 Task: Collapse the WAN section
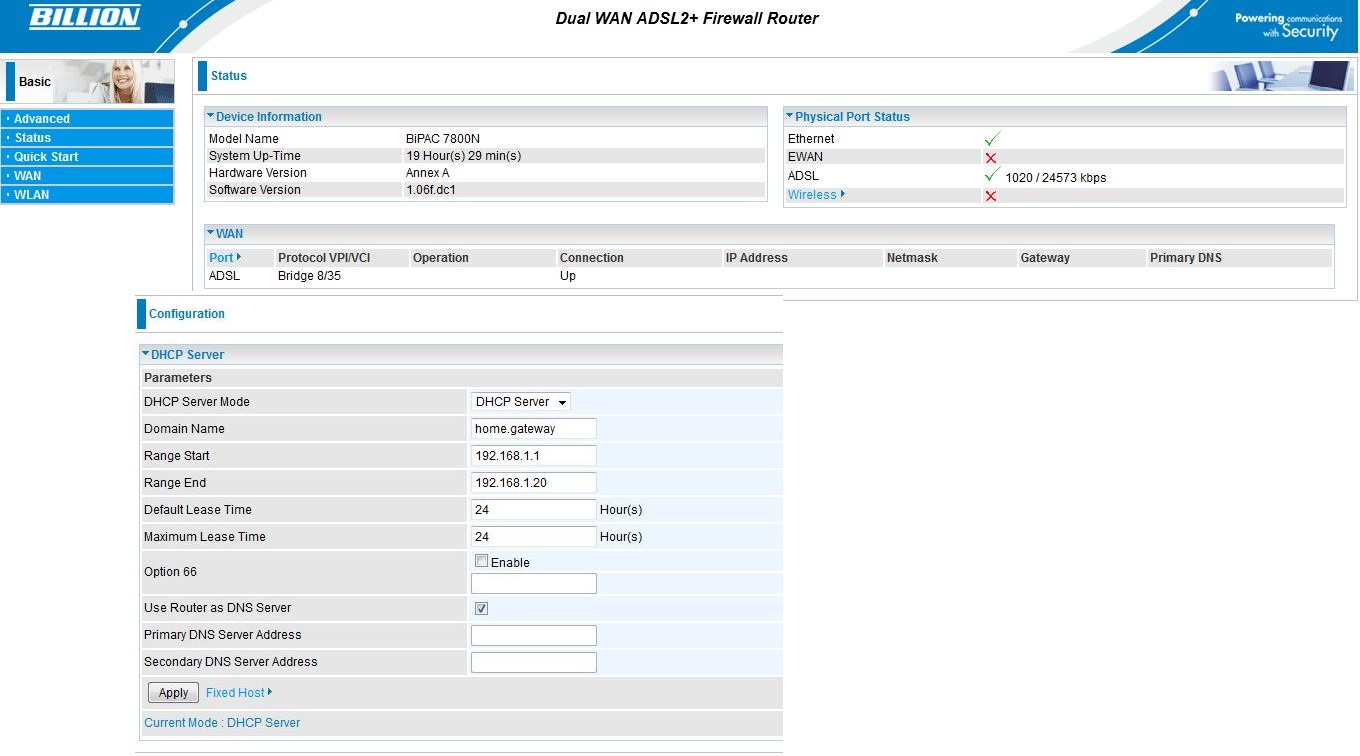coord(211,234)
